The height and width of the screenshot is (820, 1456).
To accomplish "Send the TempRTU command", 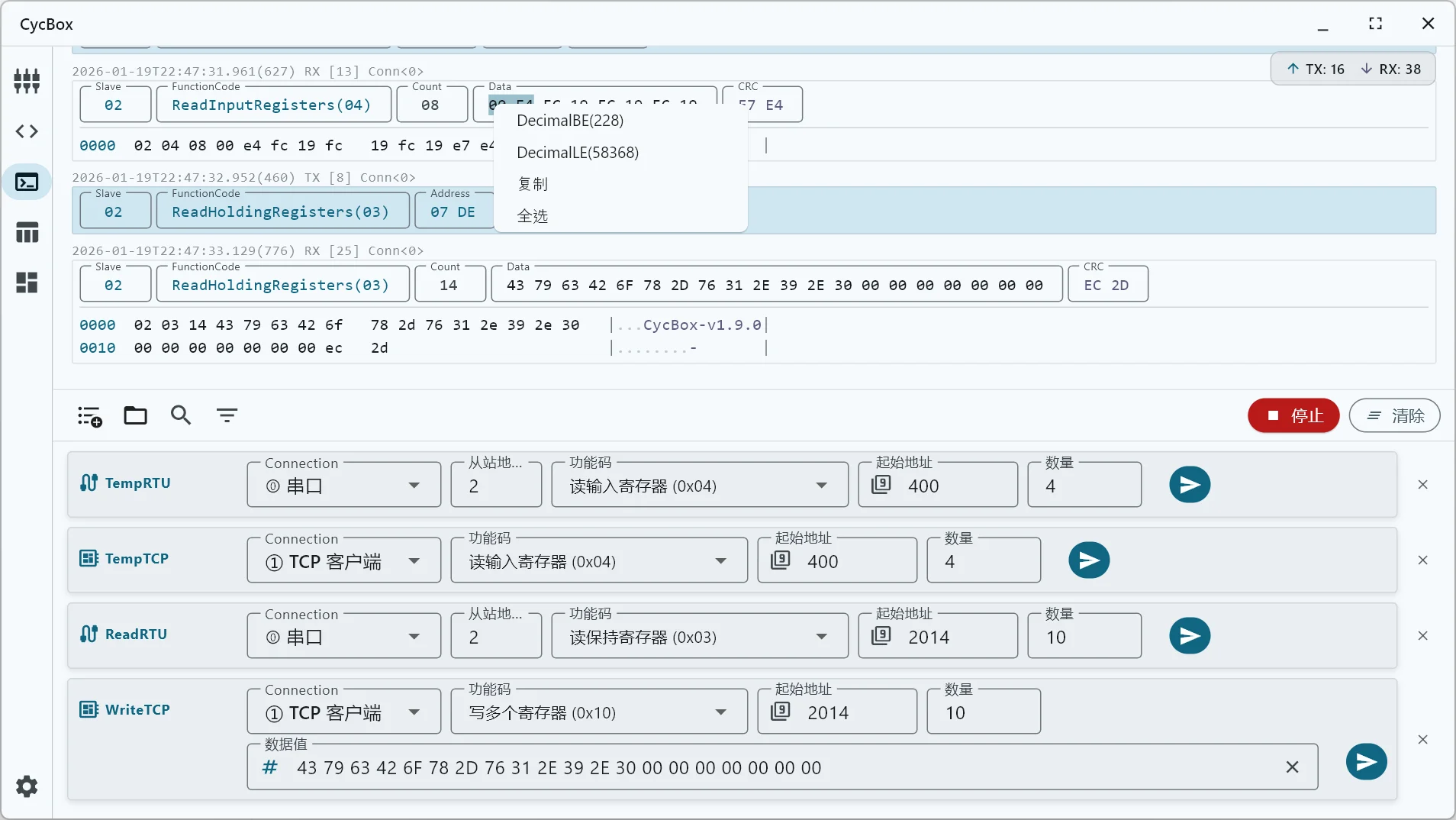I will tap(1189, 485).
